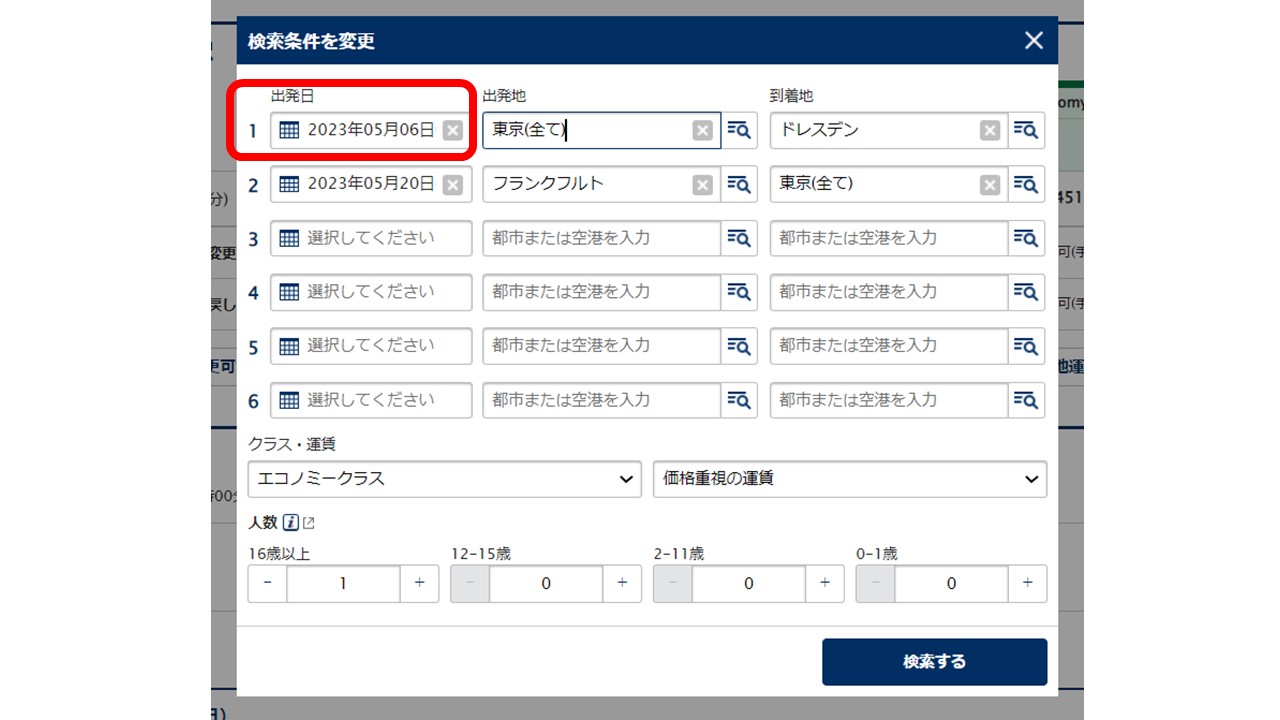This screenshot has height=720, width=1280.
Task: Open airport search for row 2 destination
Action: click(x=1026, y=184)
